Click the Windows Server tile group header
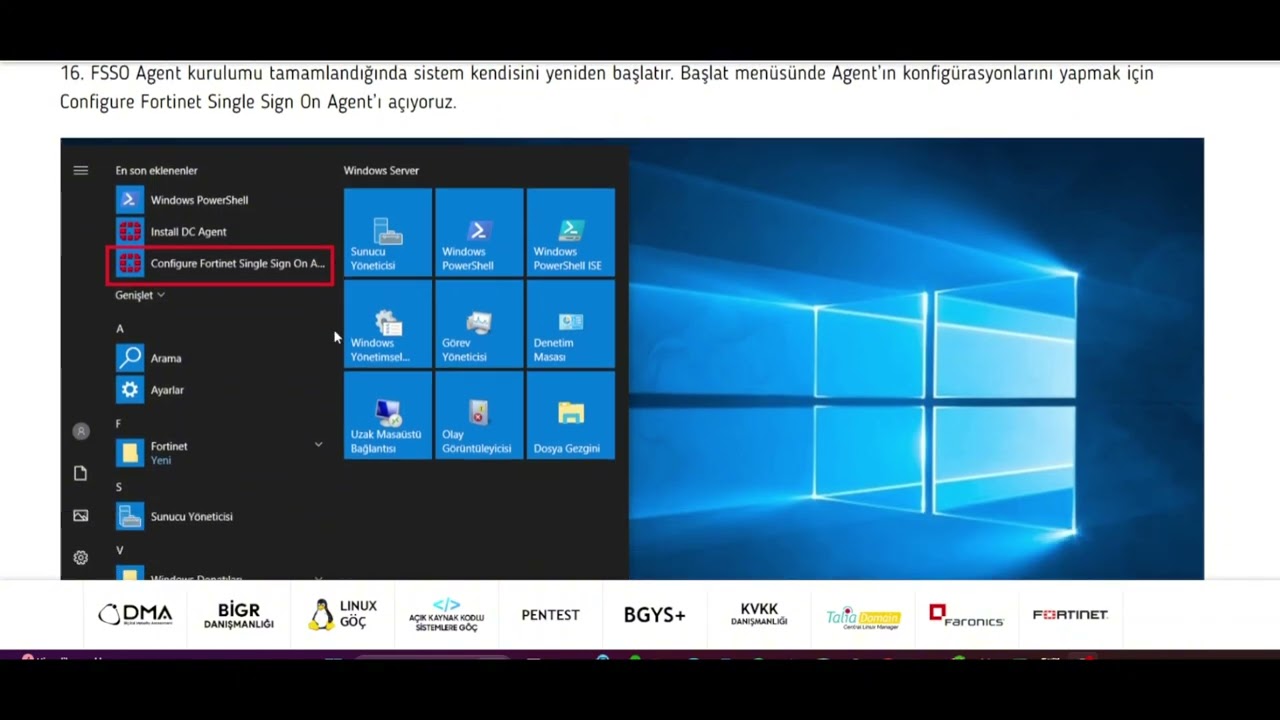The width and height of the screenshot is (1280, 720). (381, 171)
